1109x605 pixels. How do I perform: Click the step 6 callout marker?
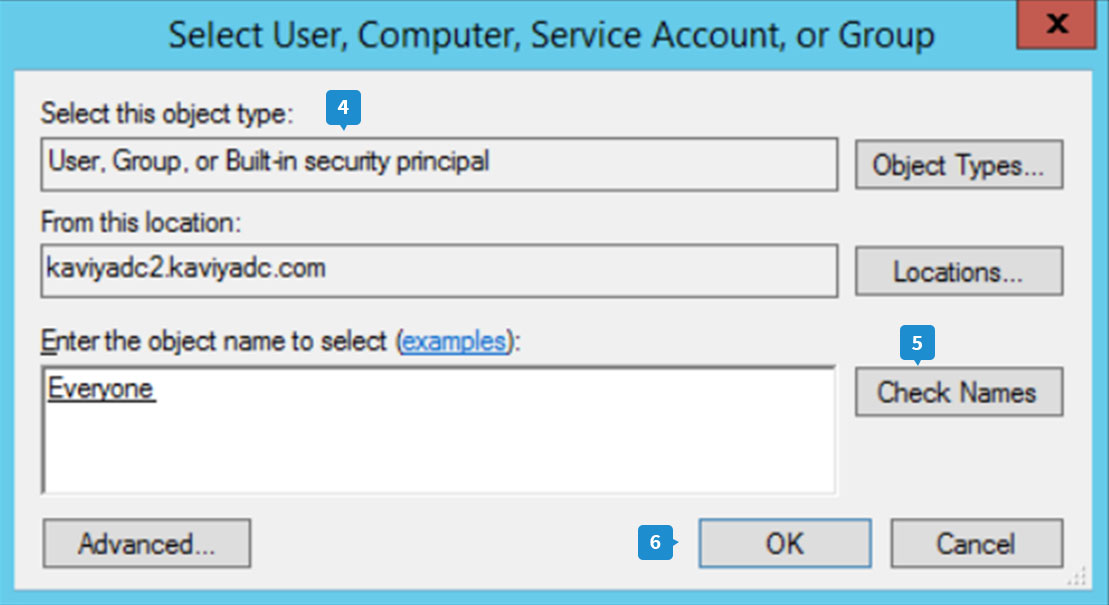655,543
